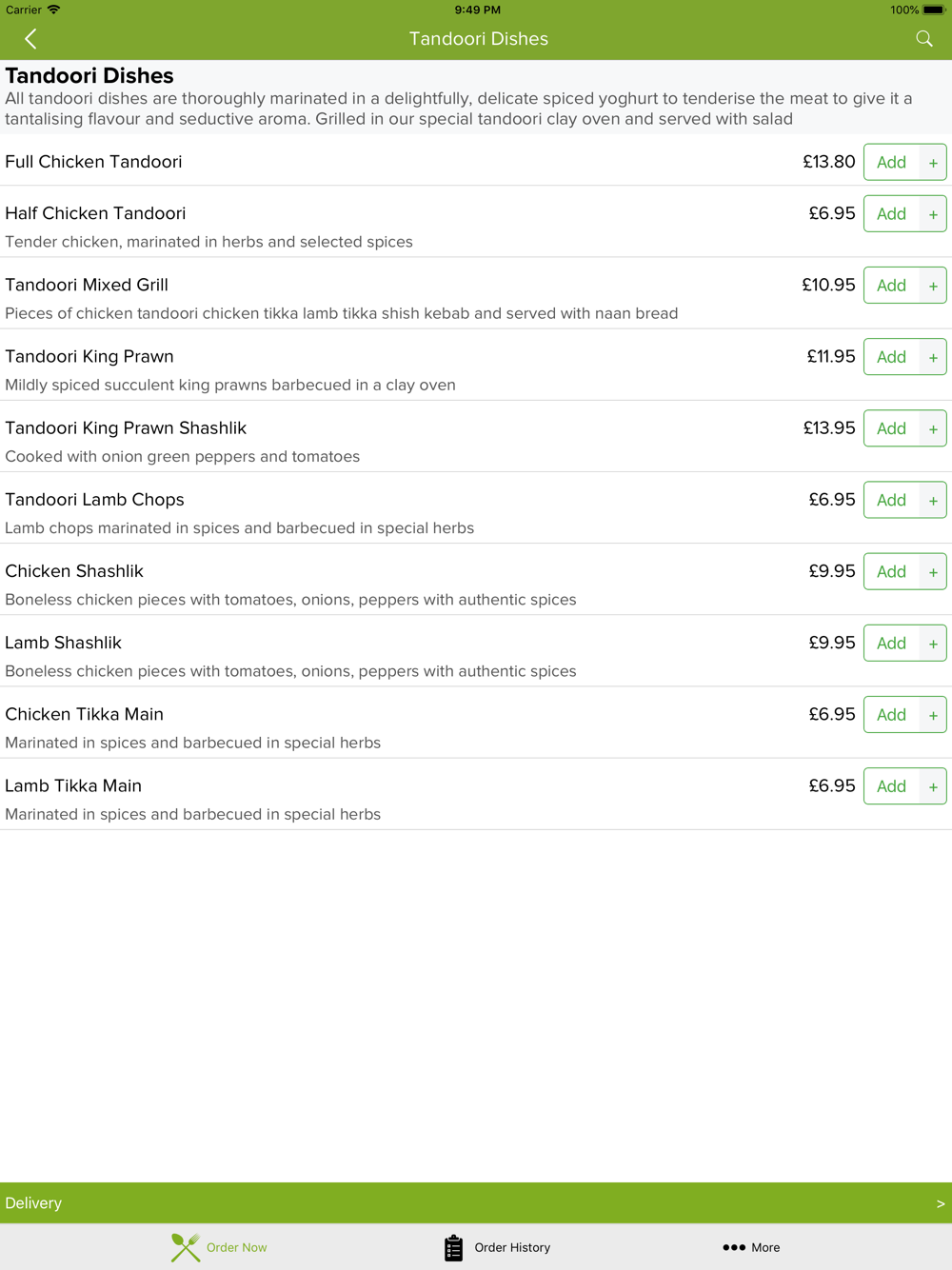The width and height of the screenshot is (952, 1270).
Task: Tap the Delivery label in green bar
Action: click(33, 1203)
